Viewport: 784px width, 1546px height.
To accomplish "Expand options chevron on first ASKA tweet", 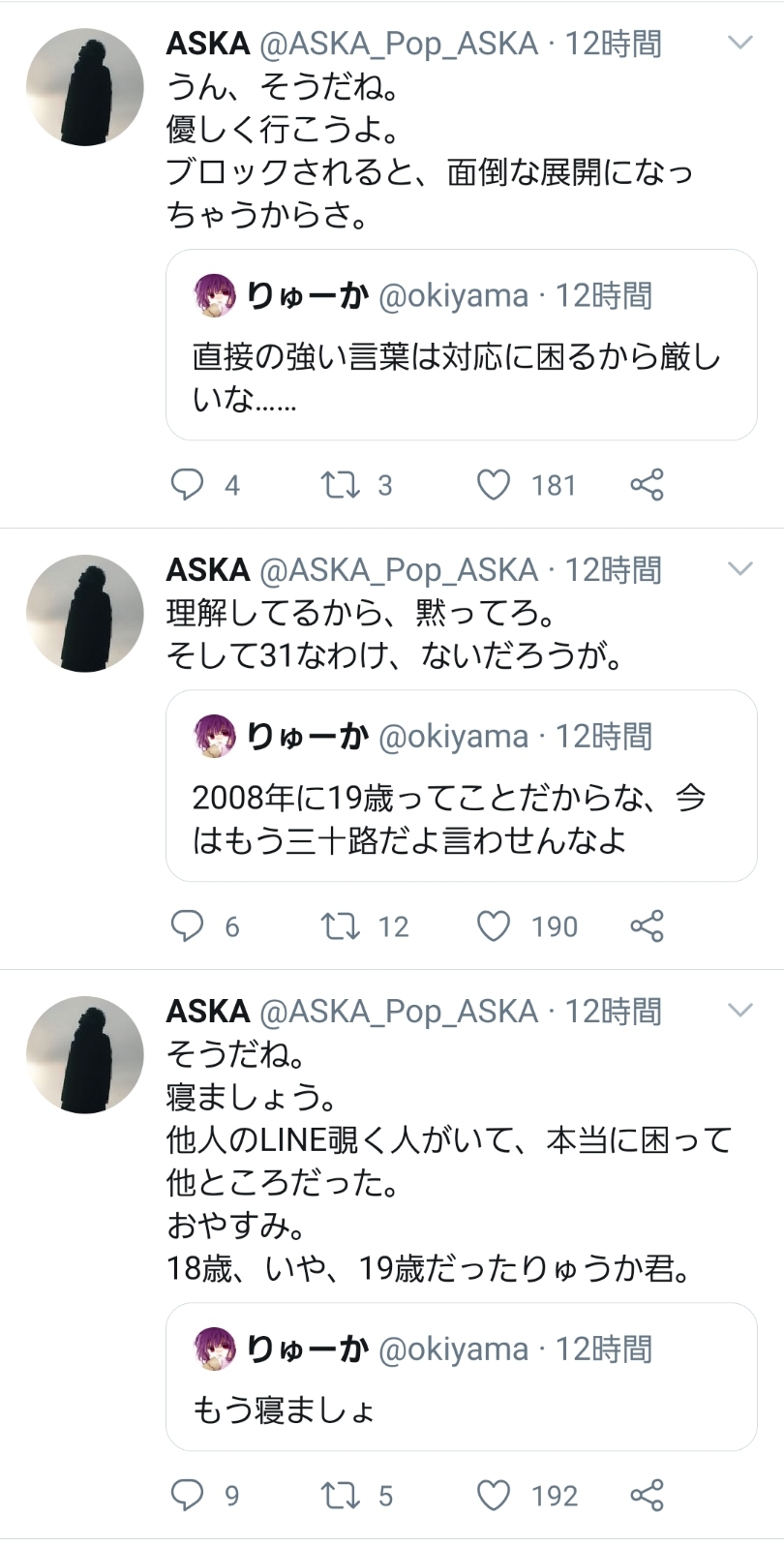I will [739, 43].
